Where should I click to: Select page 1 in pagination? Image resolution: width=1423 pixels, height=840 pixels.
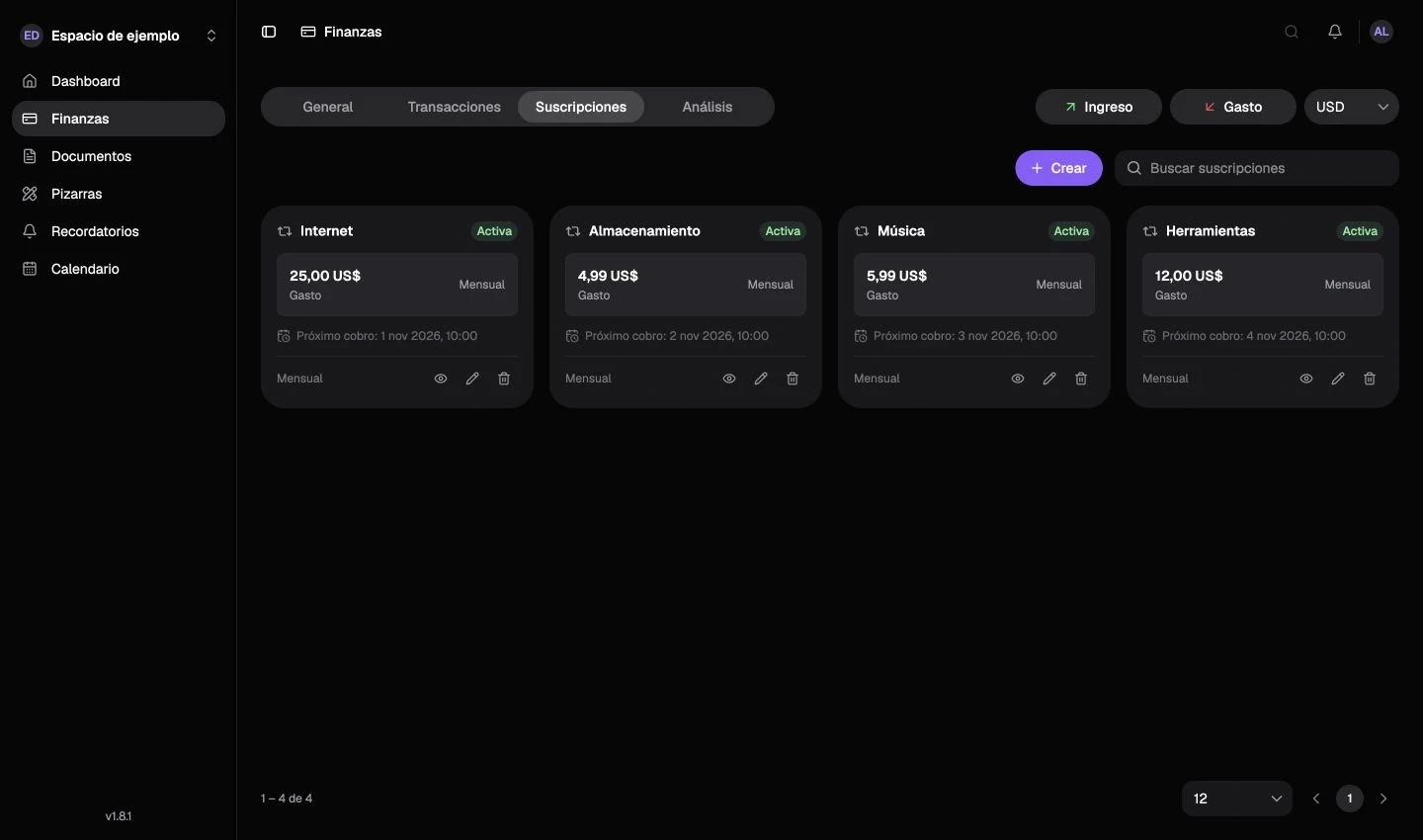pyautogui.click(x=1350, y=798)
